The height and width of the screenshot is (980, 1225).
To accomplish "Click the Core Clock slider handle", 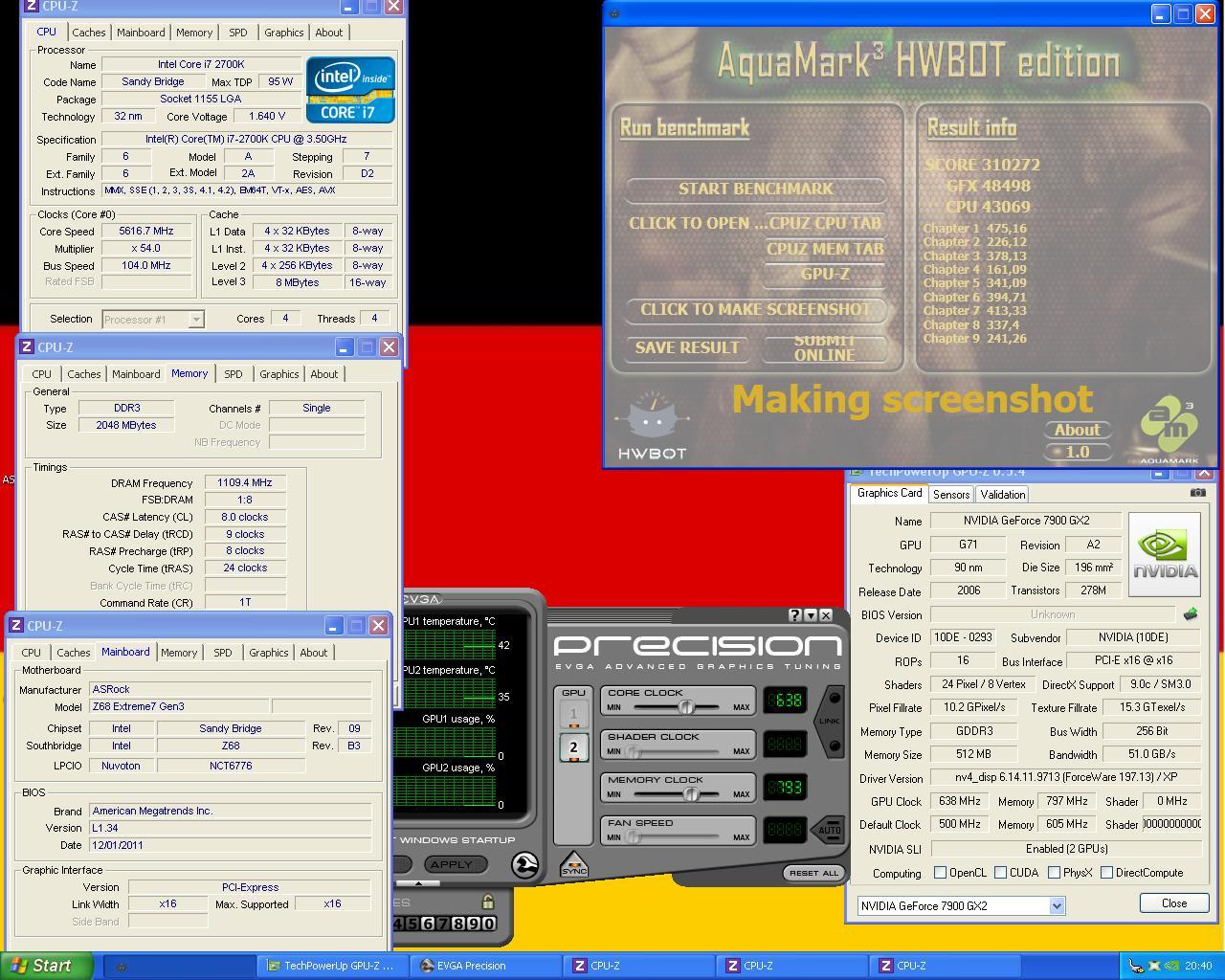I will 686,707.
